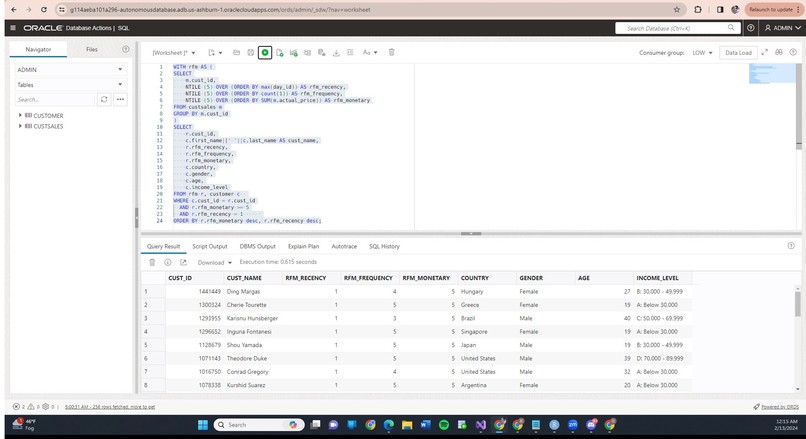Open a file with the folder icon
The image size is (806, 439).
[x=236, y=52]
